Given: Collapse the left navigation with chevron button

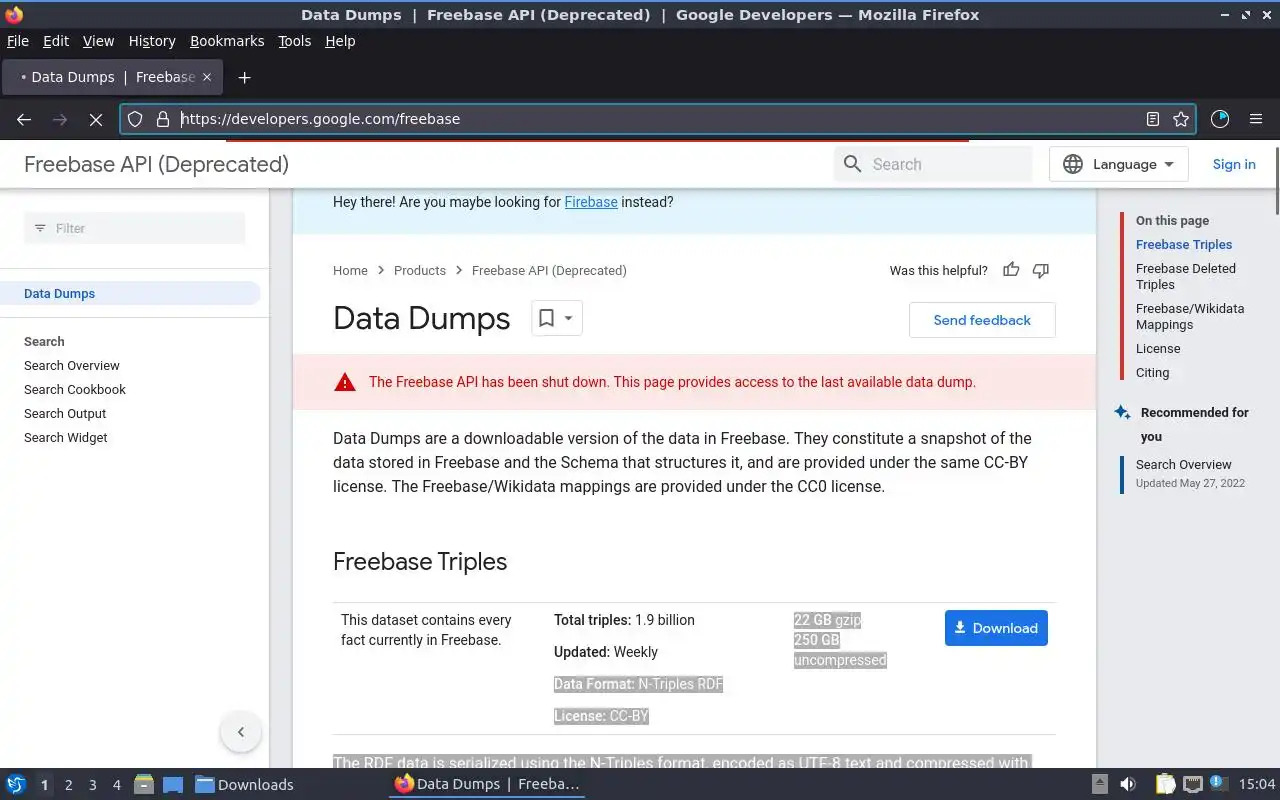Looking at the screenshot, I should click(x=241, y=732).
